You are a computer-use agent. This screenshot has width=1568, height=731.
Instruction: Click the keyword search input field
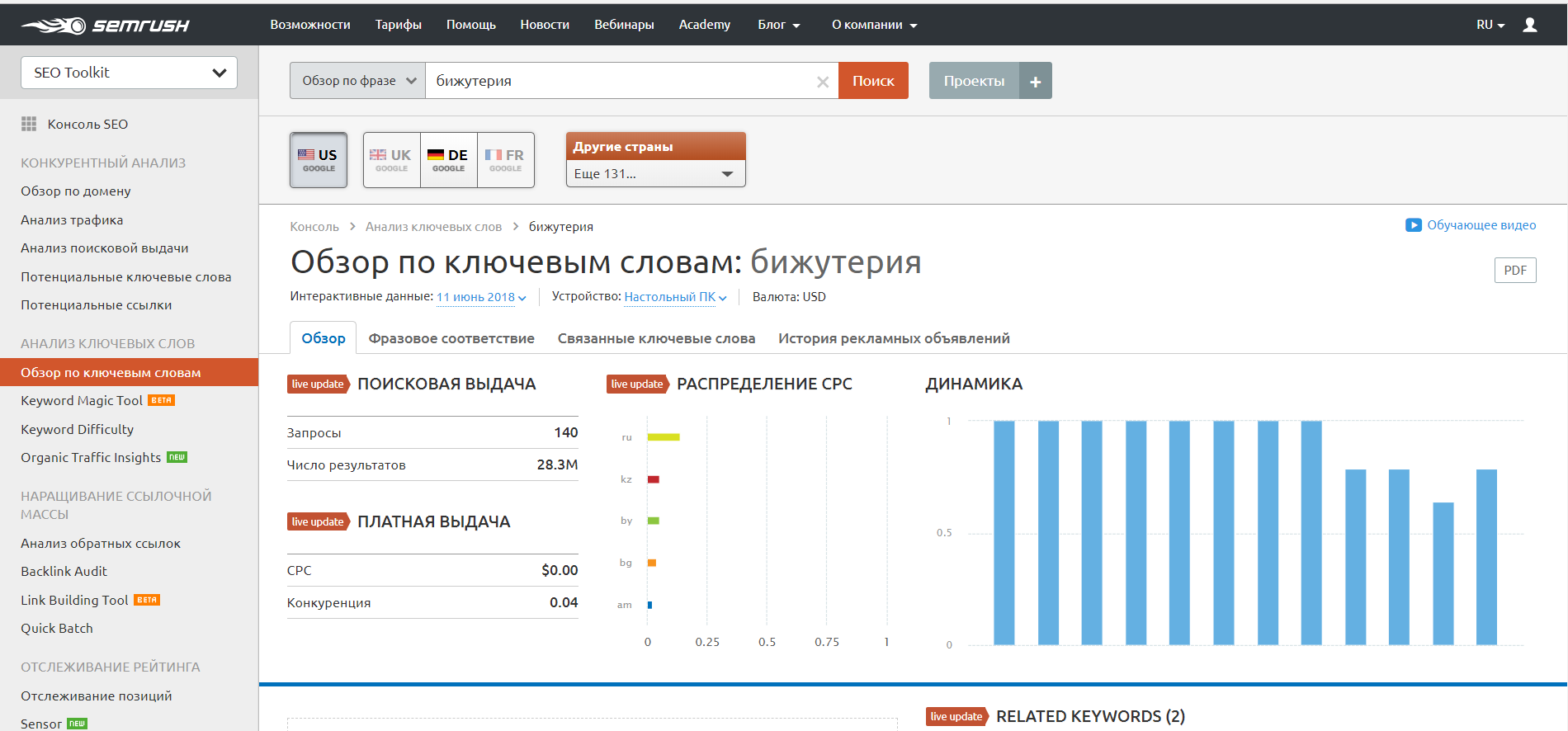point(619,81)
